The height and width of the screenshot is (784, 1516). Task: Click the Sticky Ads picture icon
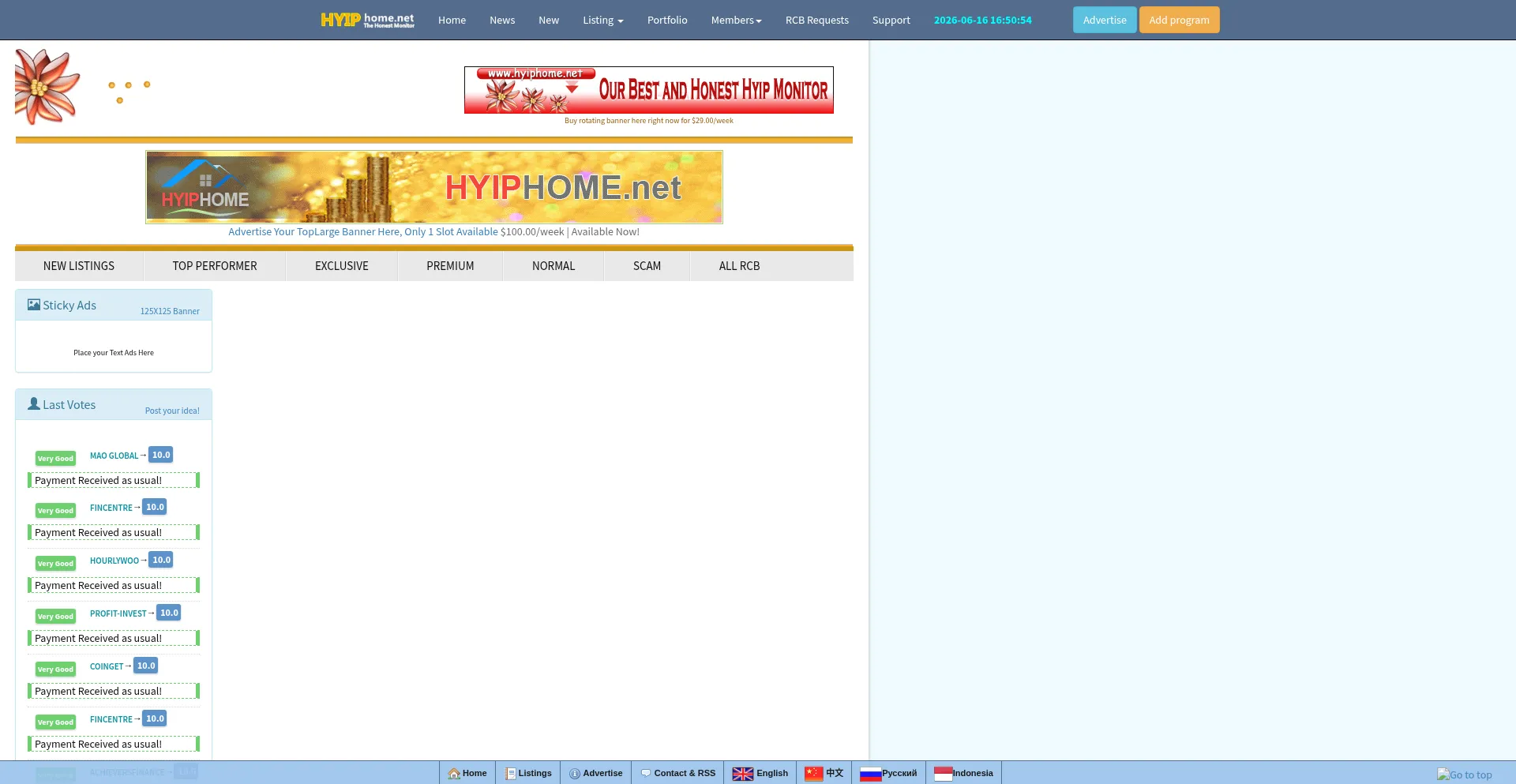(x=34, y=305)
